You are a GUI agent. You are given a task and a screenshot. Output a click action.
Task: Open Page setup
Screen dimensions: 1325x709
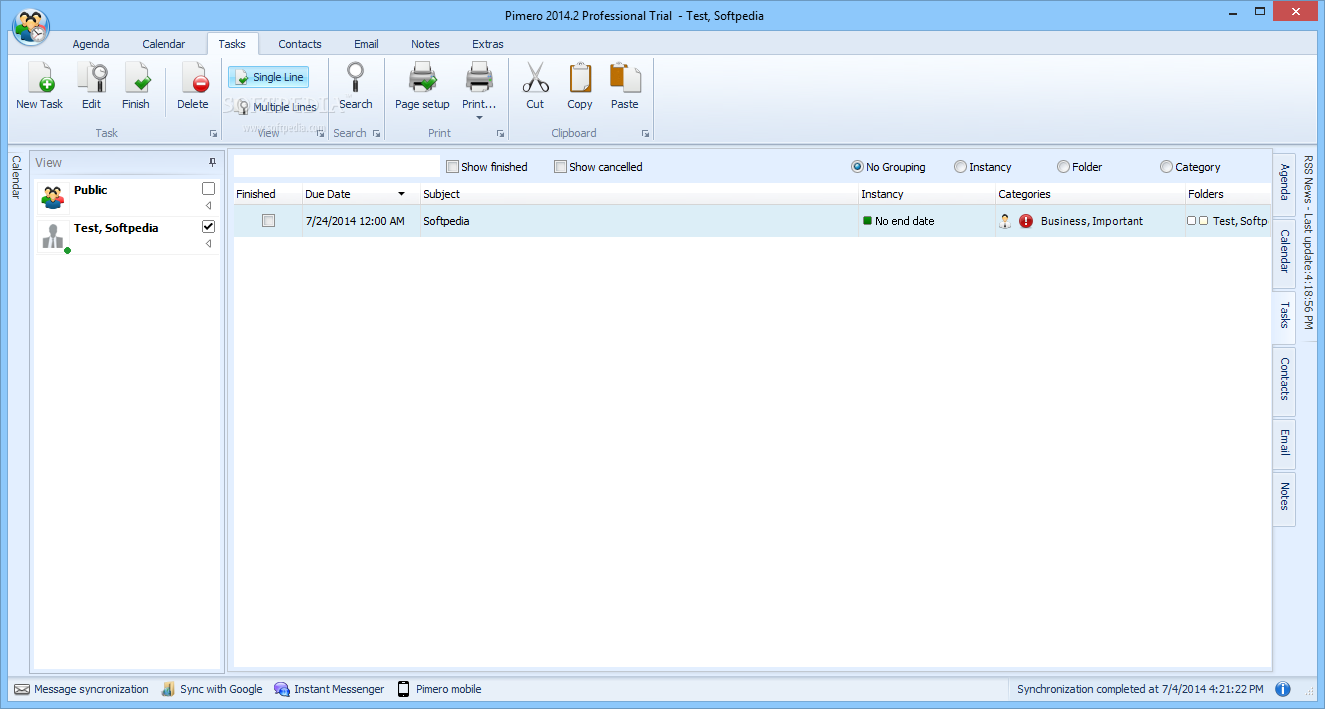point(422,86)
